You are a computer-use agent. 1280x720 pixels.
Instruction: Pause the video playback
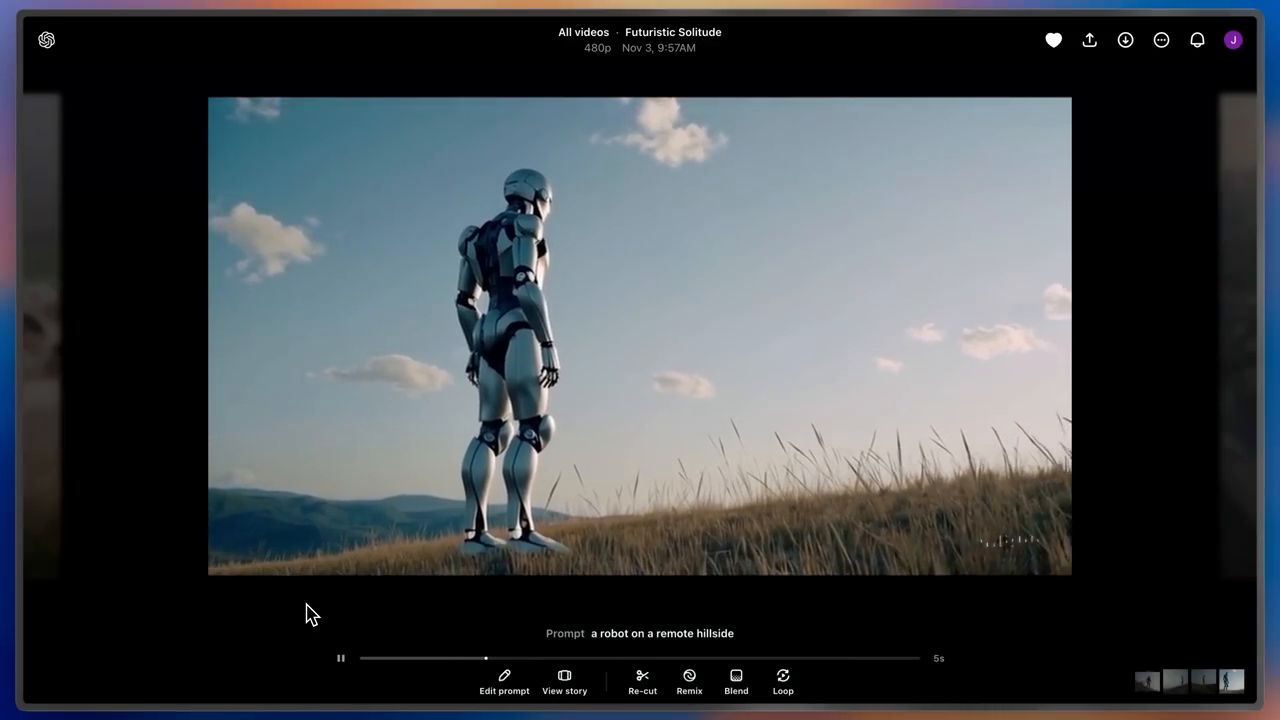click(341, 658)
